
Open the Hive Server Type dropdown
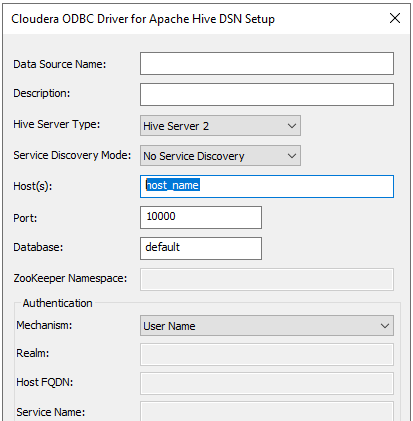point(220,126)
